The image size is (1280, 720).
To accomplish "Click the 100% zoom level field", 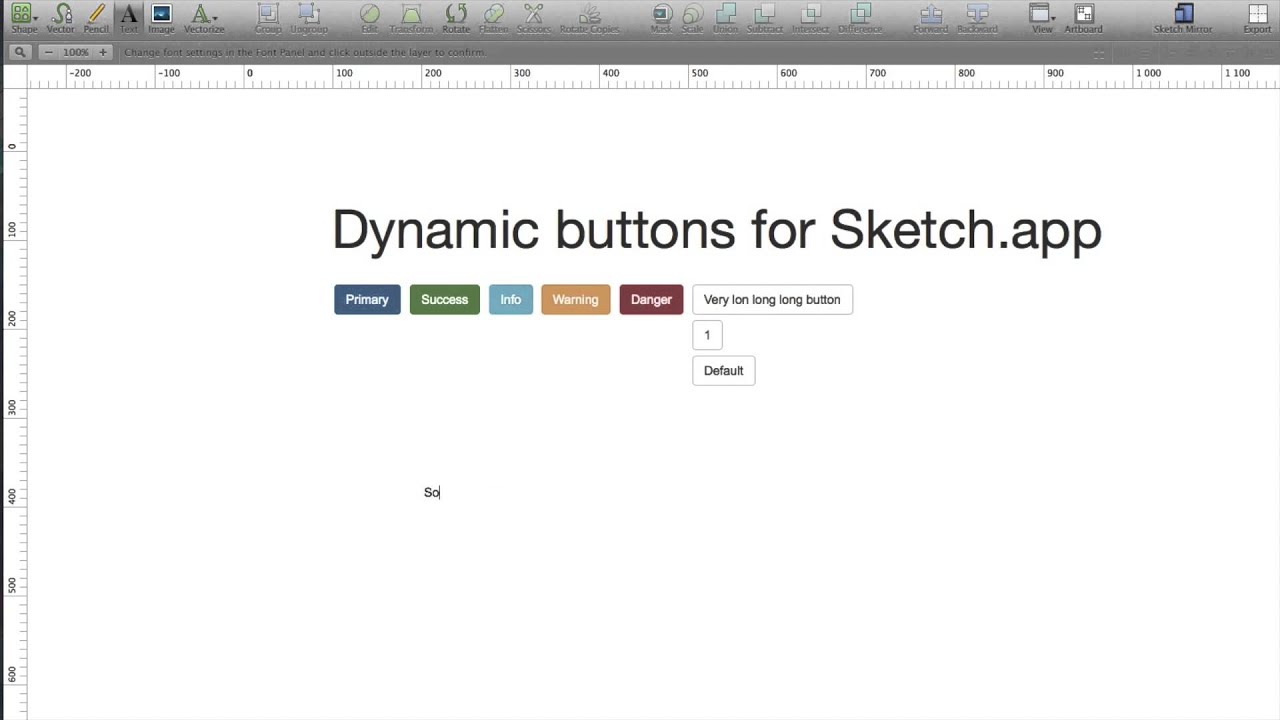I will [75, 52].
